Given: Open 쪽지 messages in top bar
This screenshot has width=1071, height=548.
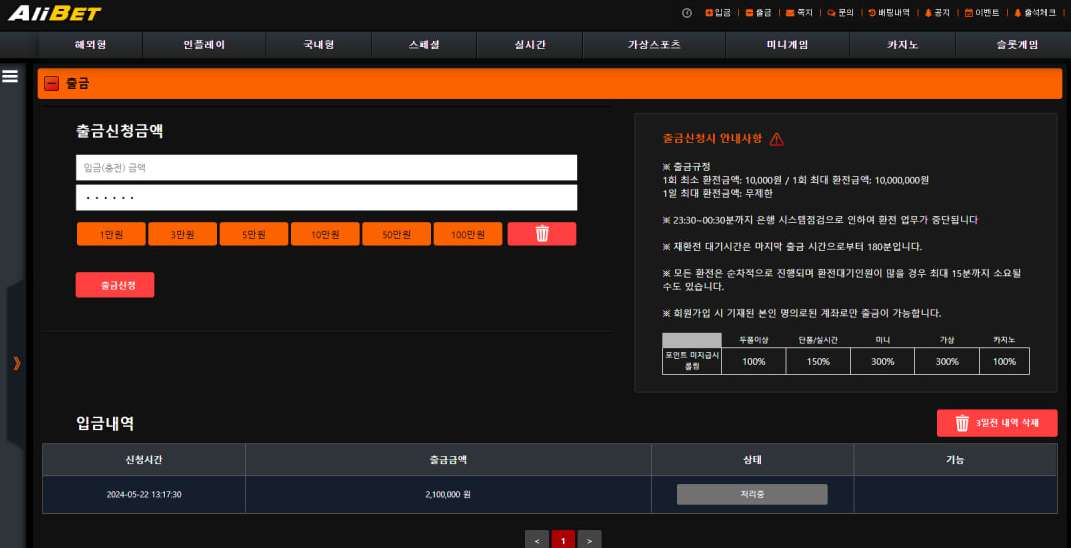Looking at the screenshot, I should click(x=799, y=13).
